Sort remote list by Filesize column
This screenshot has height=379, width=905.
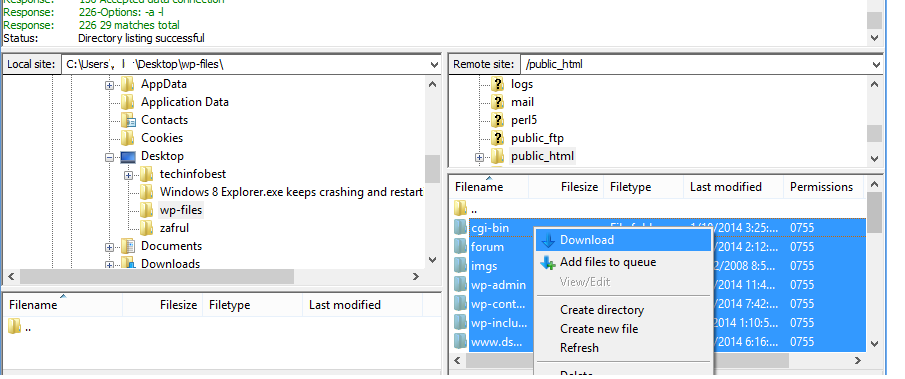click(566, 187)
